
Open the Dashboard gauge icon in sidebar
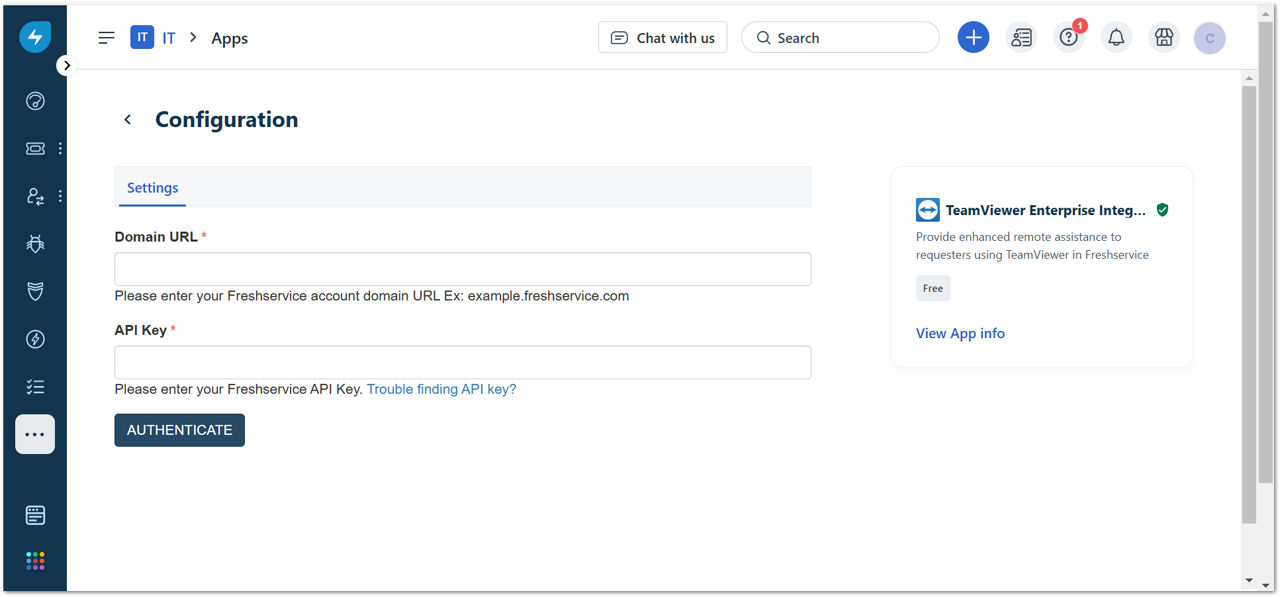[35, 101]
